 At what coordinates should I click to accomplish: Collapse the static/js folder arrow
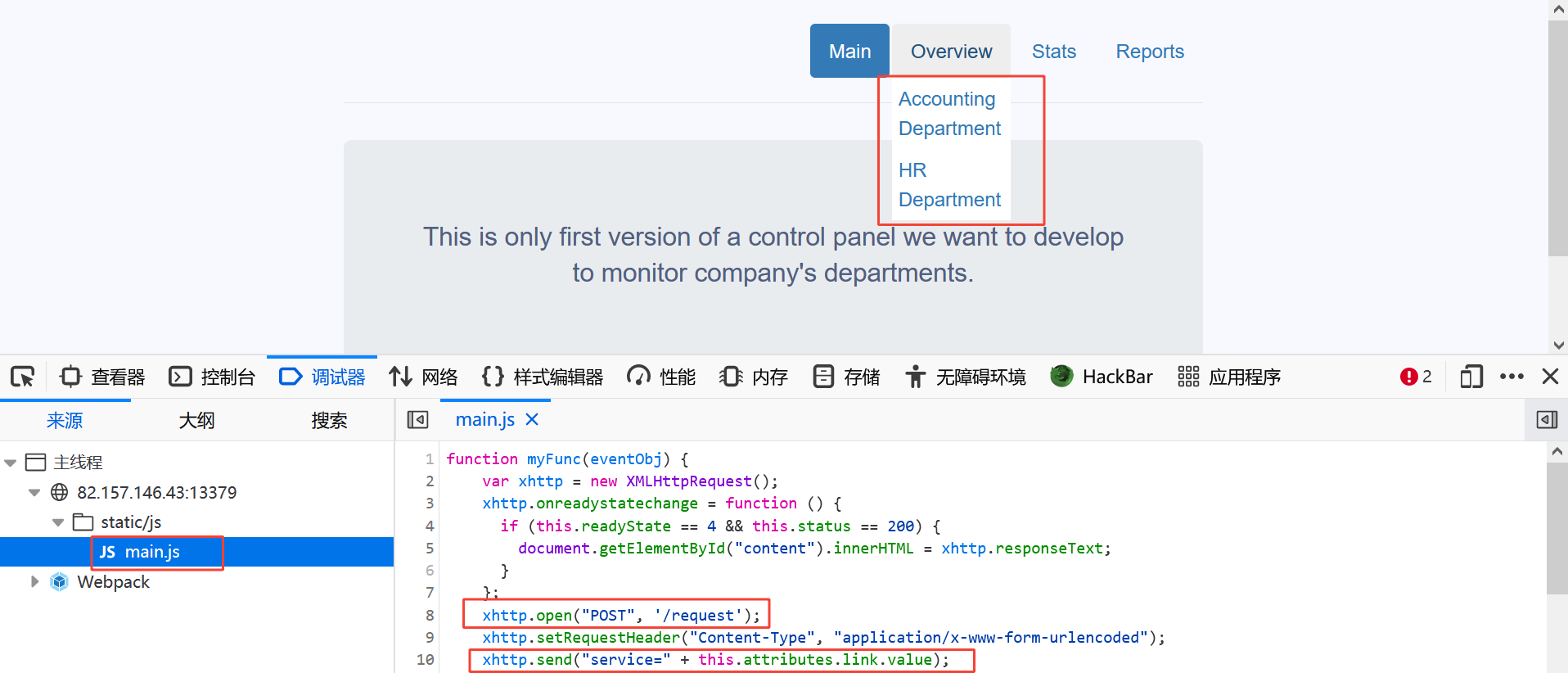(58, 522)
